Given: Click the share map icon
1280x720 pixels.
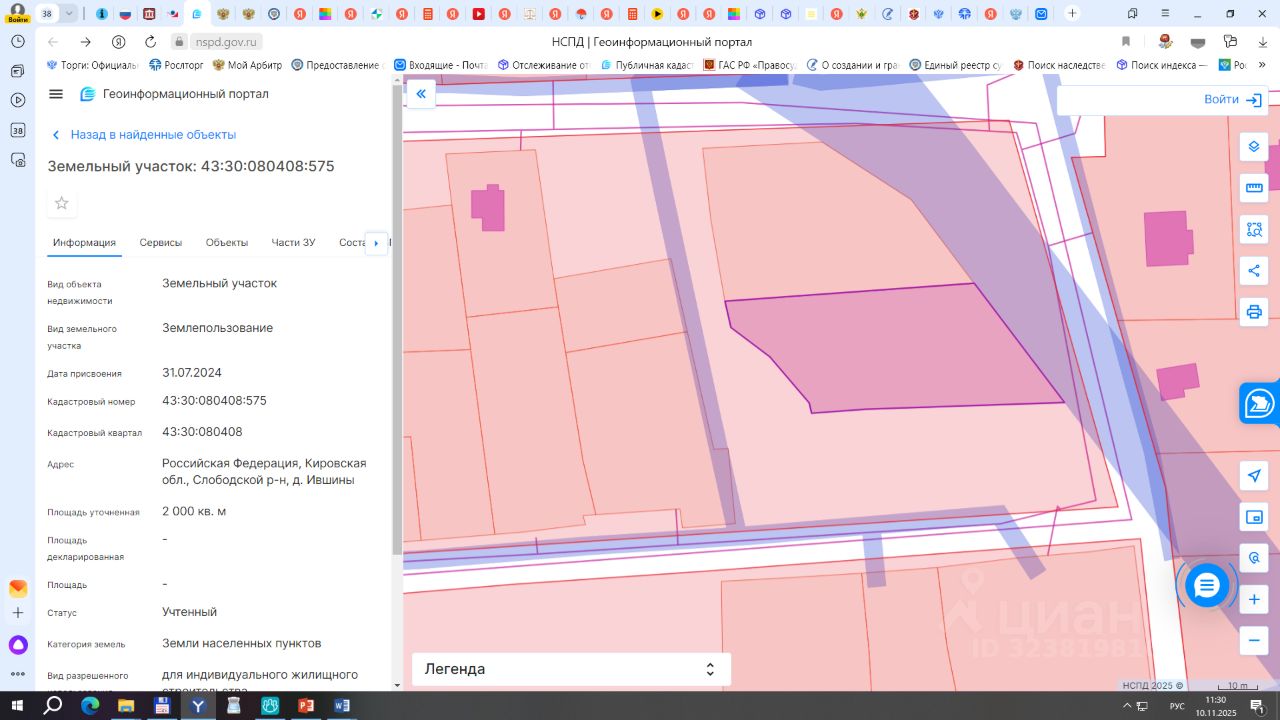Looking at the screenshot, I should [1254, 270].
